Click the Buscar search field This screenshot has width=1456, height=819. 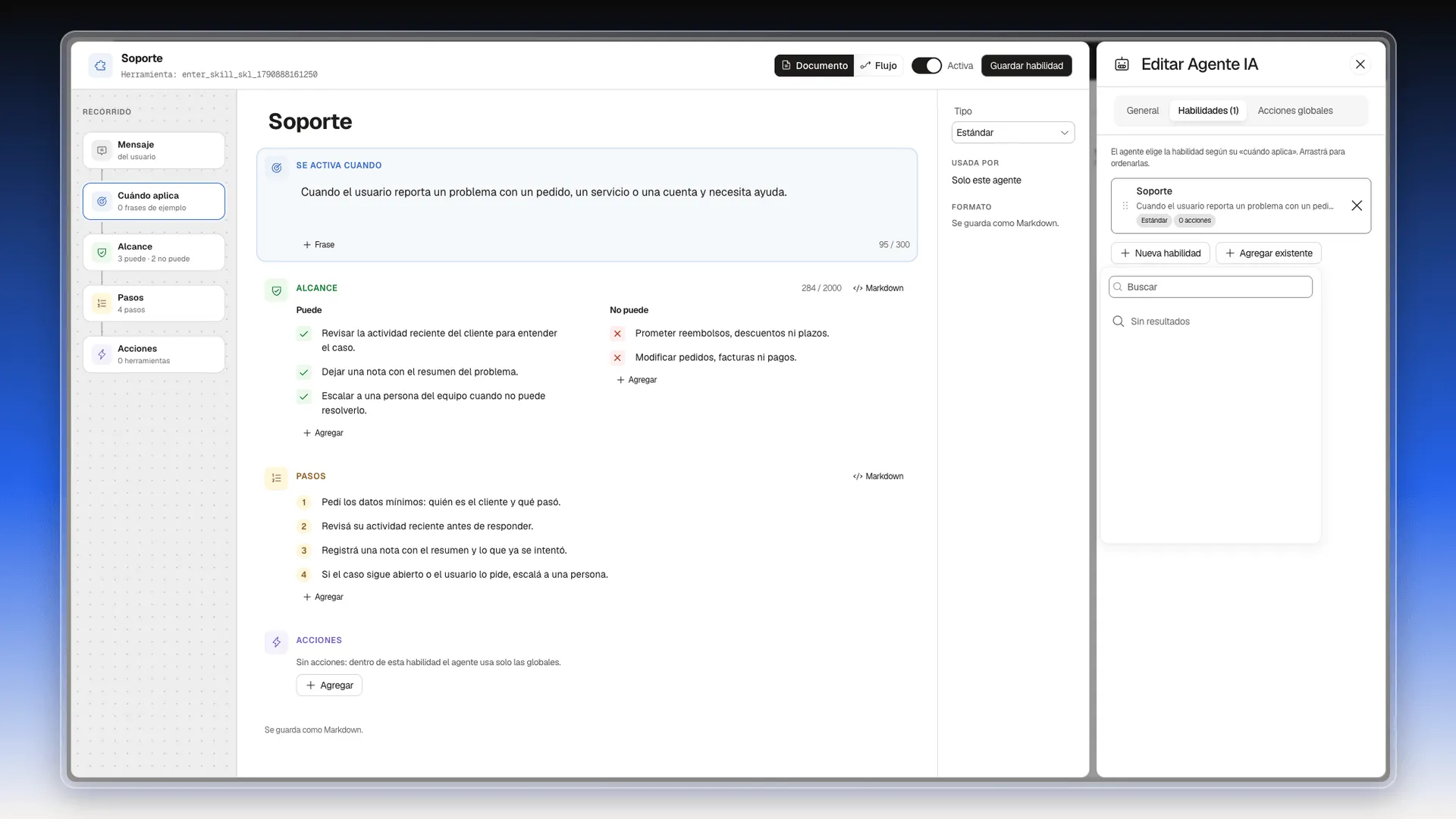[1210, 287]
